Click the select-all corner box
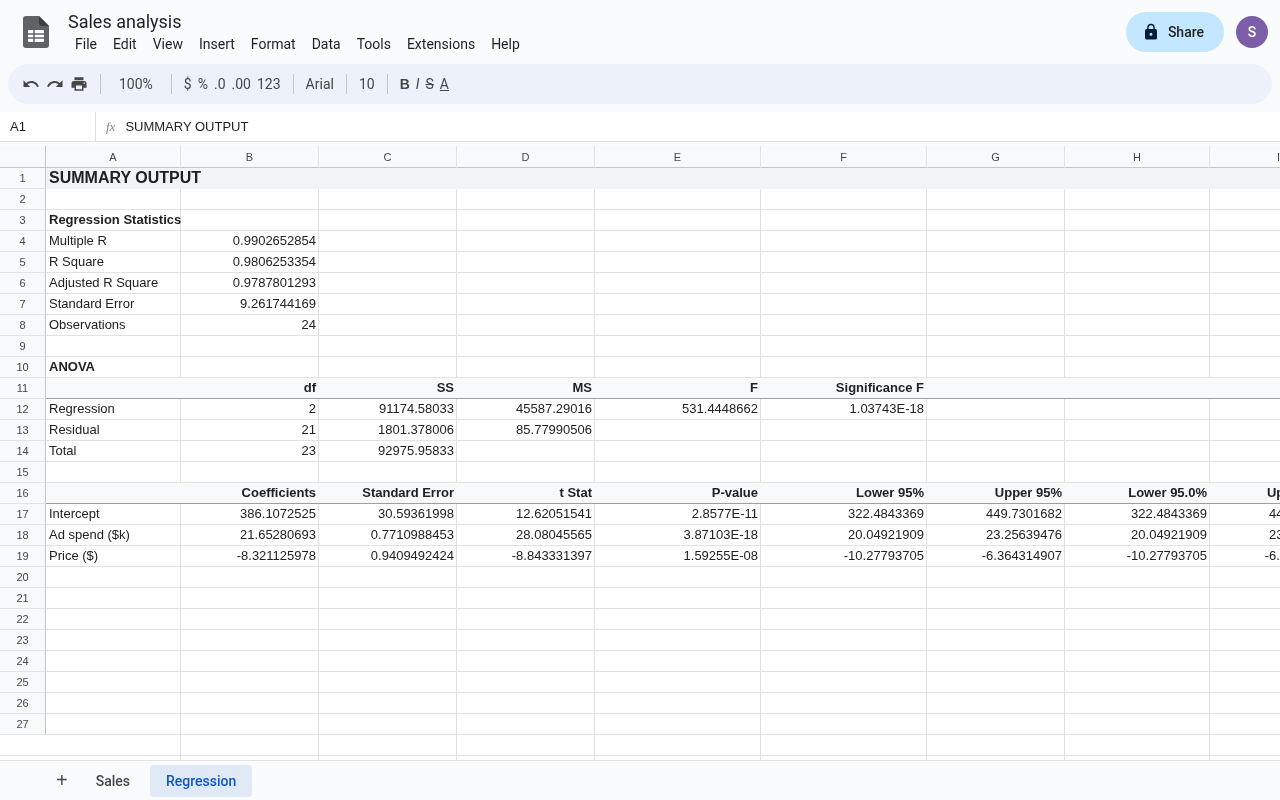Viewport: 1280px width, 800px height. tap(23, 157)
